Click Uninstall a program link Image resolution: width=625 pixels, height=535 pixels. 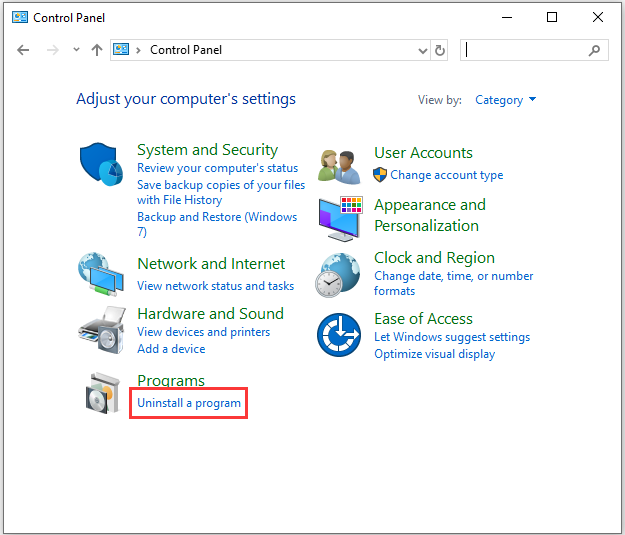(x=189, y=403)
